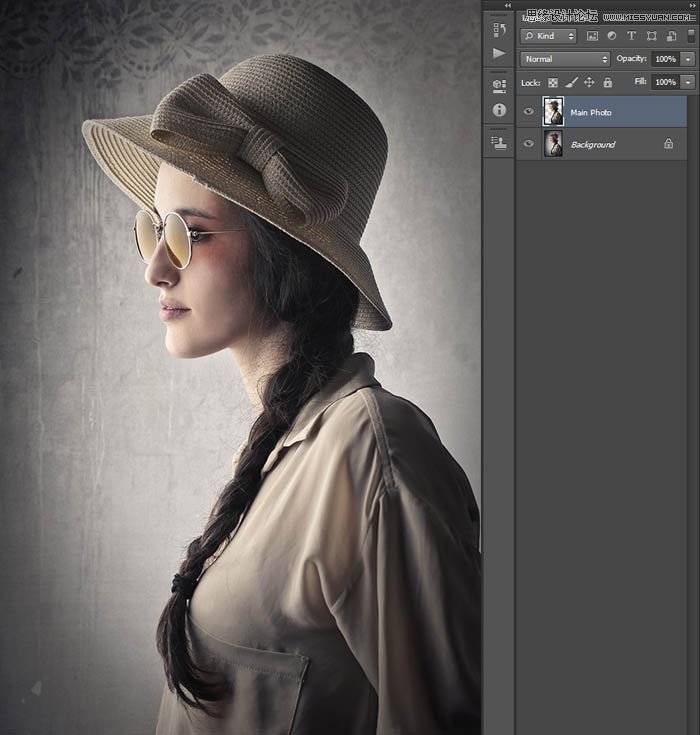700x735 pixels.
Task: Open the Clone Source panel icon
Action: coord(499,143)
